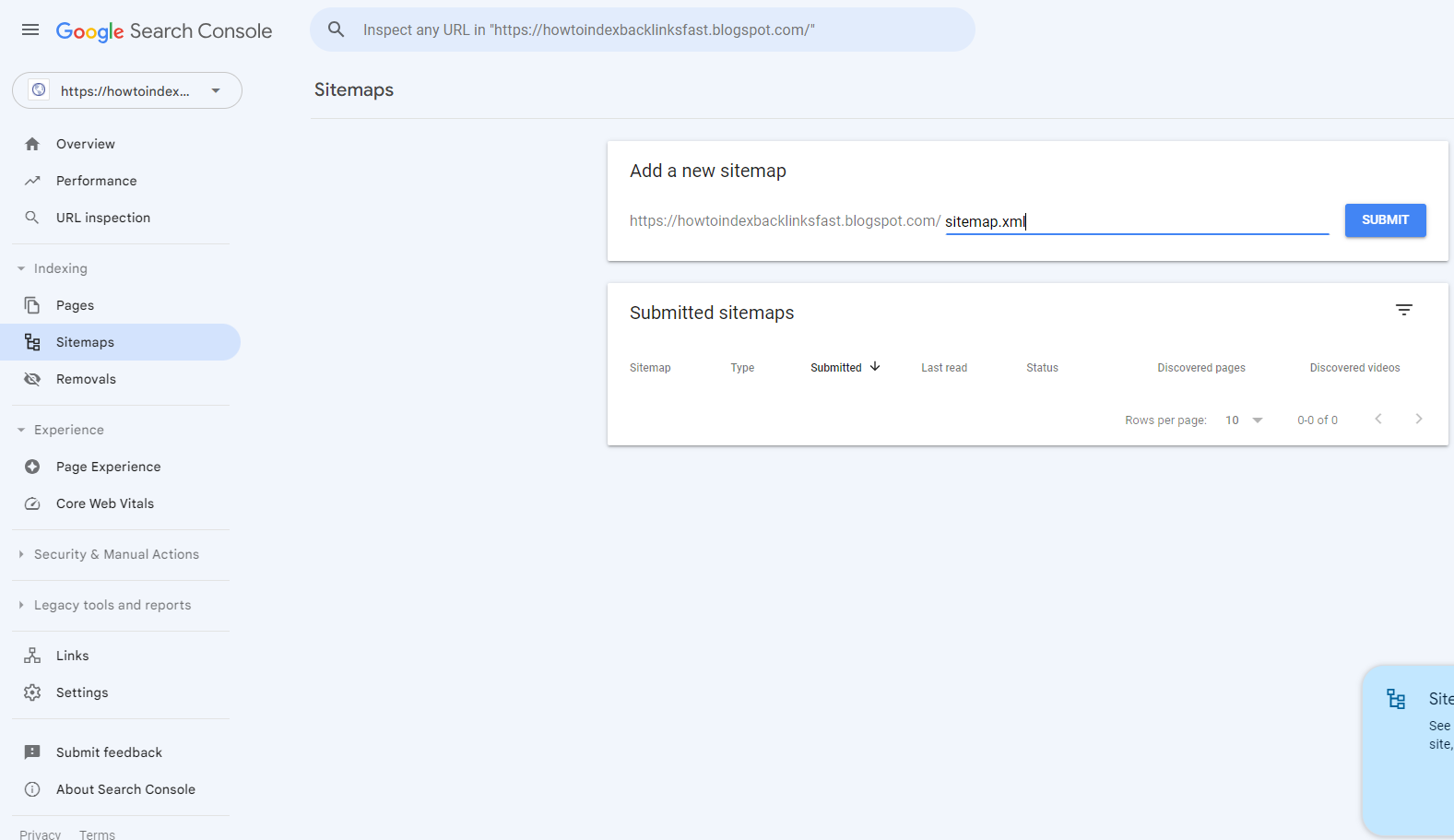Select Sitemaps in the sidebar
Image resolution: width=1454 pixels, height=840 pixels.
tap(120, 342)
